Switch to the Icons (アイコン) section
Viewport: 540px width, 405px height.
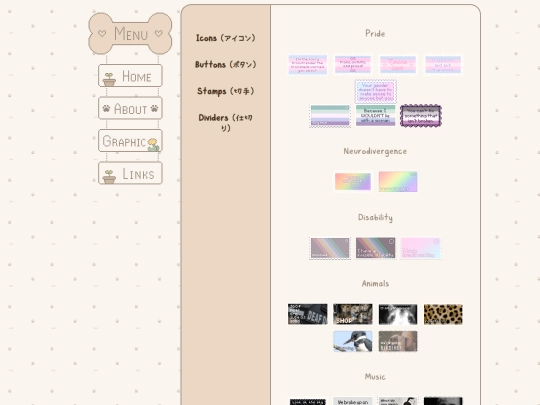(x=226, y=38)
